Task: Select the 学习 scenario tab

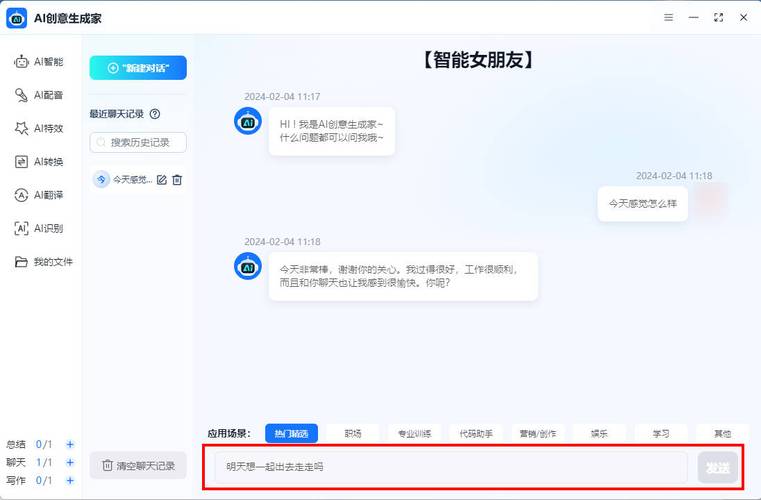Action: coord(661,433)
